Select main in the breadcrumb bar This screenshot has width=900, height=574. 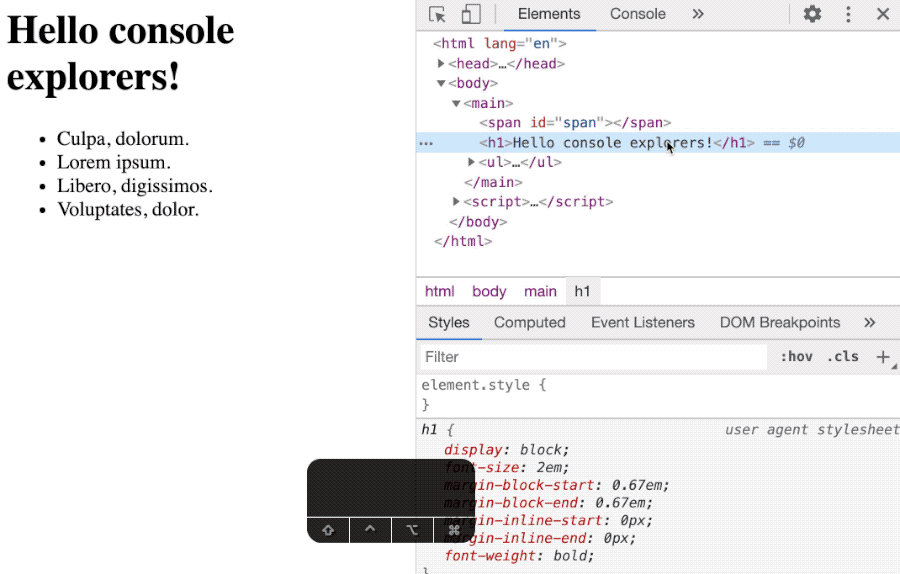click(x=540, y=291)
